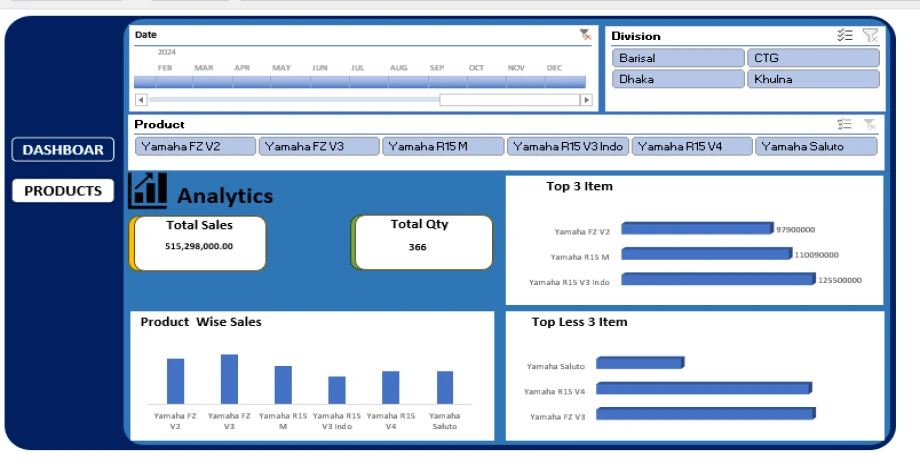Screen dimensions: 920x468
Task: Clear the Product slicer filter
Action: (x=870, y=124)
